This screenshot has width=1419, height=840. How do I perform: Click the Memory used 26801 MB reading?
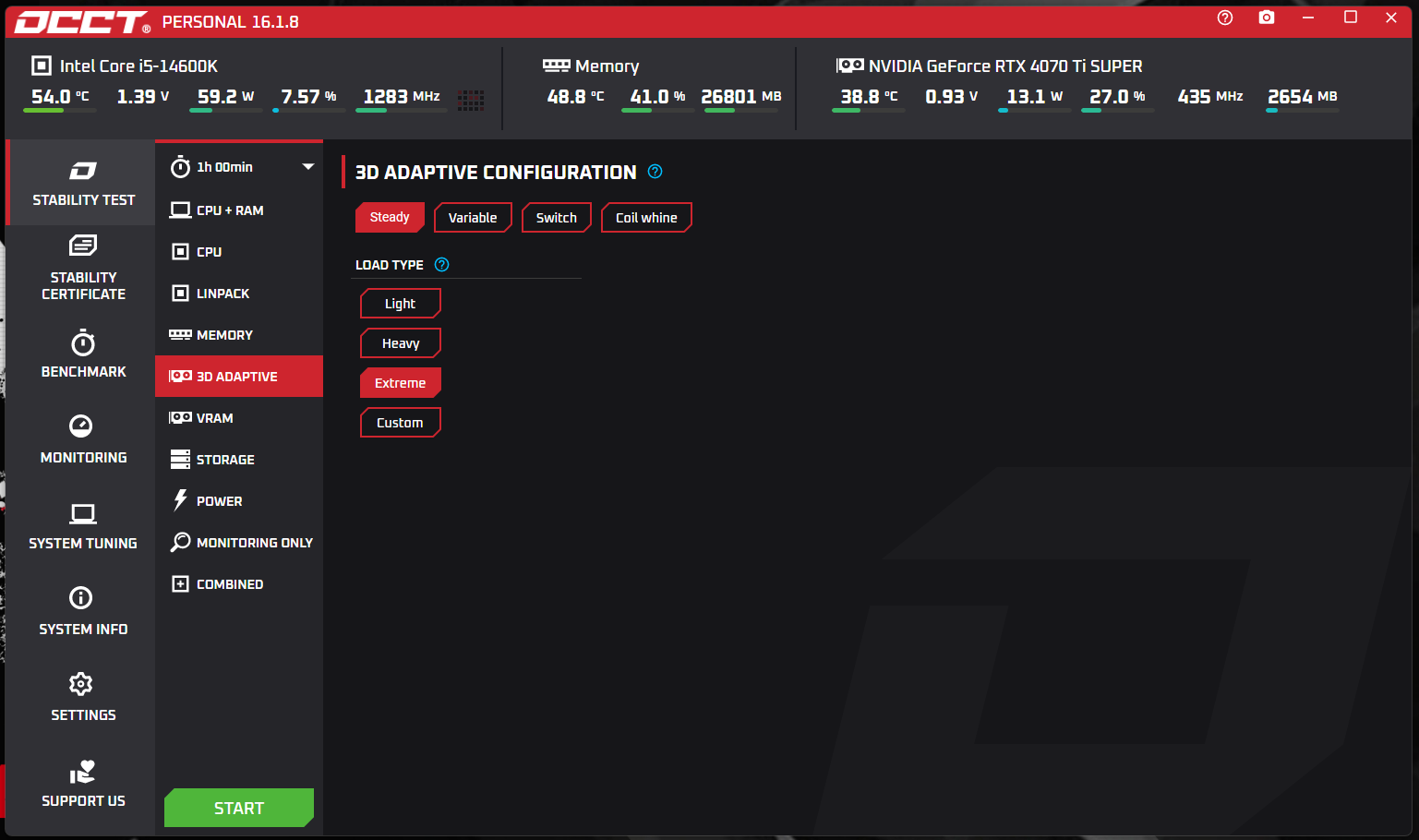point(741,97)
